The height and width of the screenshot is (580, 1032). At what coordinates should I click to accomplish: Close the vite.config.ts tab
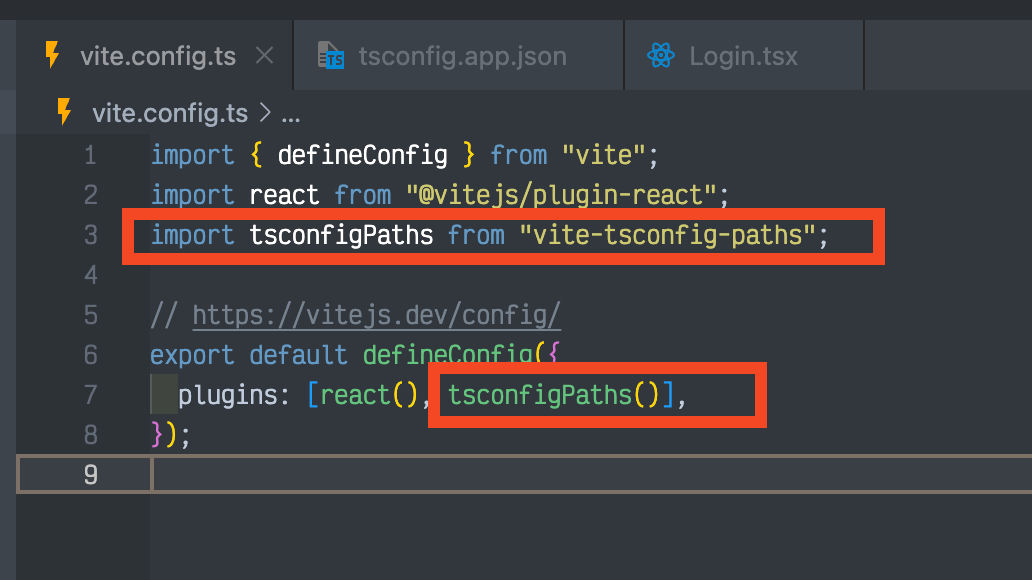pos(265,55)
